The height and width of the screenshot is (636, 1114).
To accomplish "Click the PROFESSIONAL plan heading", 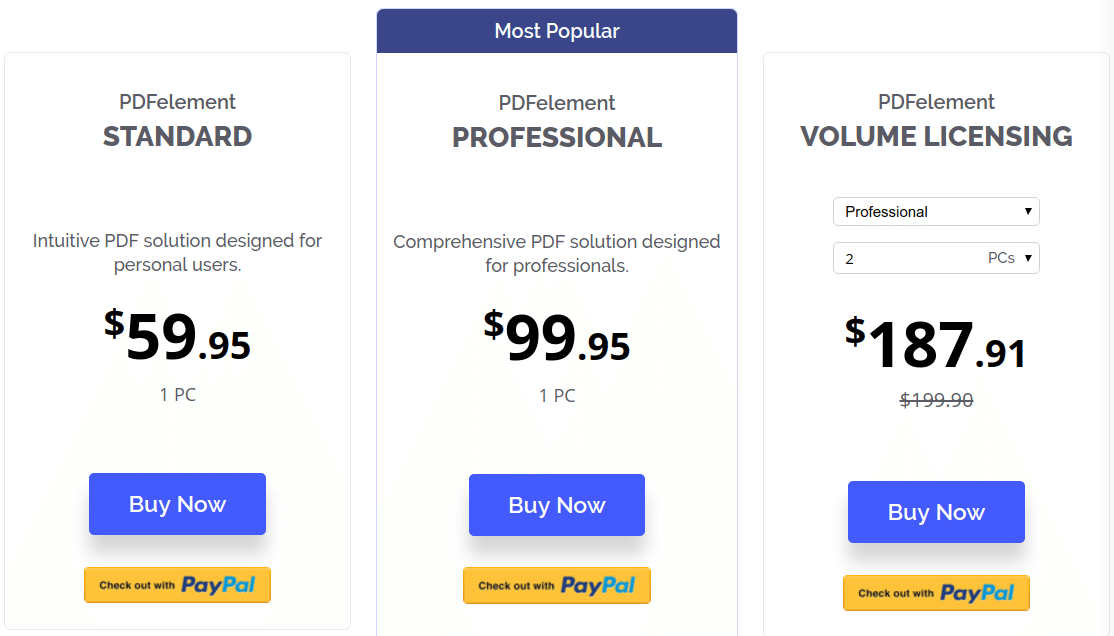I will coord(556,137).
